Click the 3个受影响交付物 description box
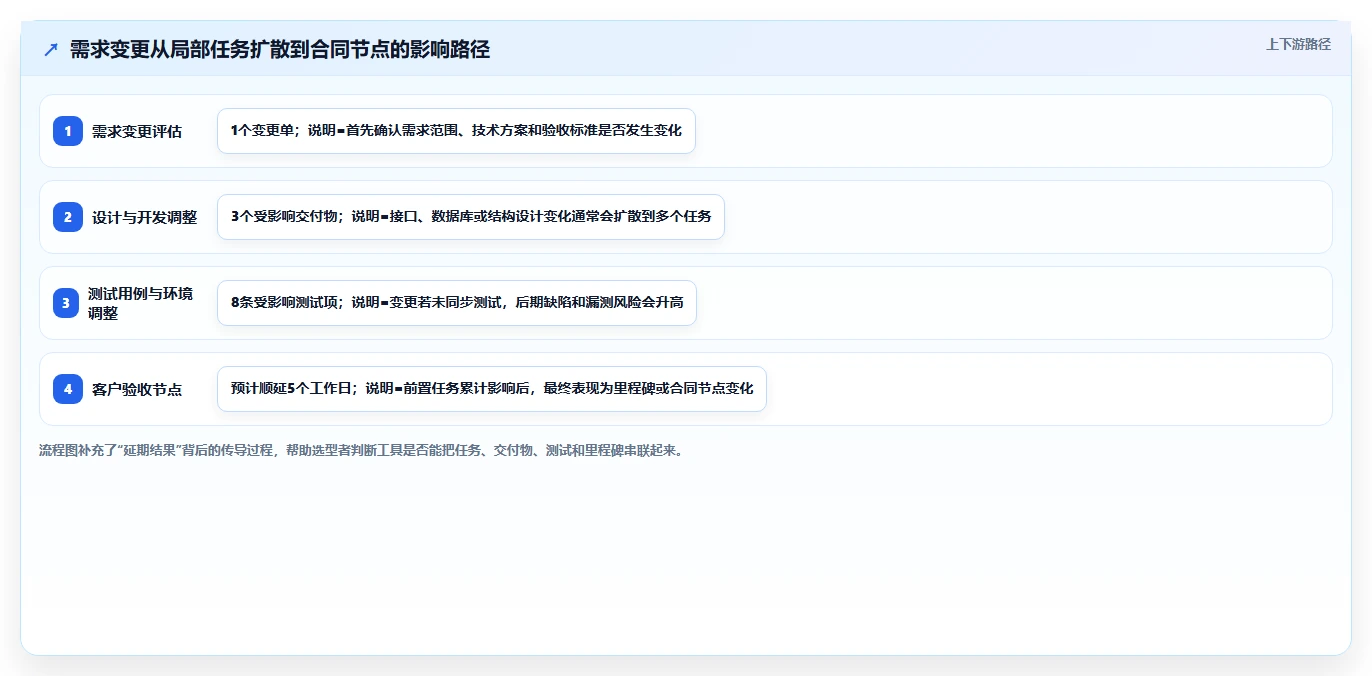This screenshot has height=676, width=1372. pyautogui.click(x=470, y=217)
